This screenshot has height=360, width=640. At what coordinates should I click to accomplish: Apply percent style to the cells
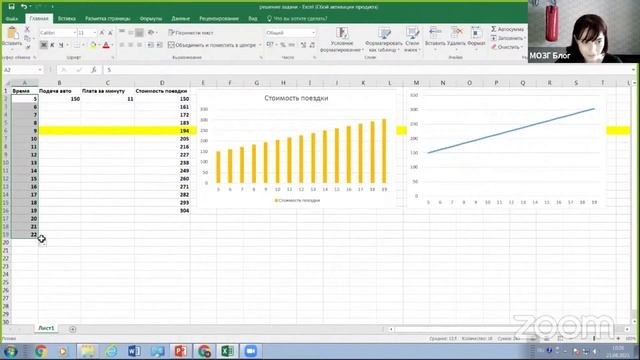tap(282, 45)
